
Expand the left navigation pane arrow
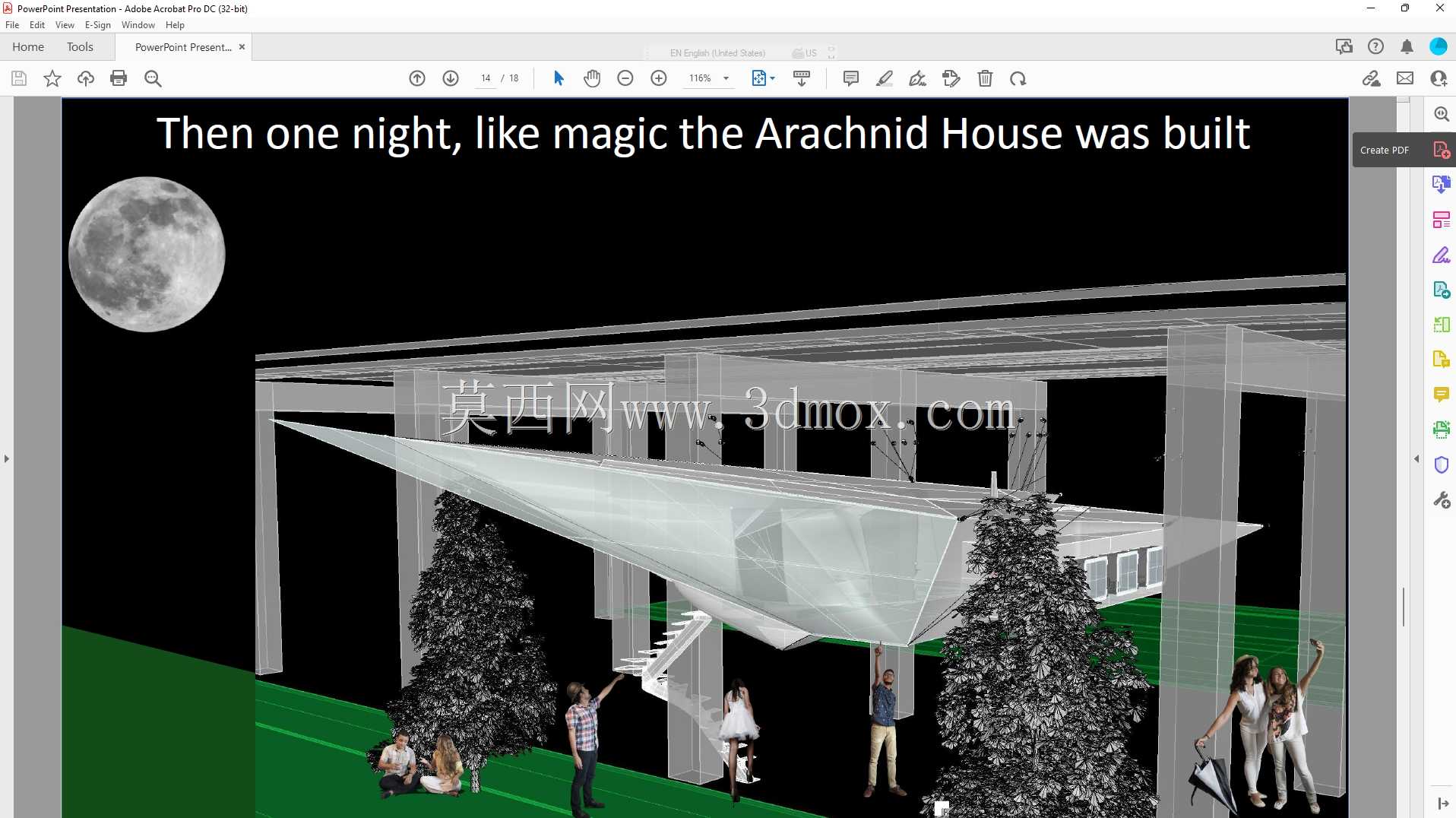click(7, 458)
